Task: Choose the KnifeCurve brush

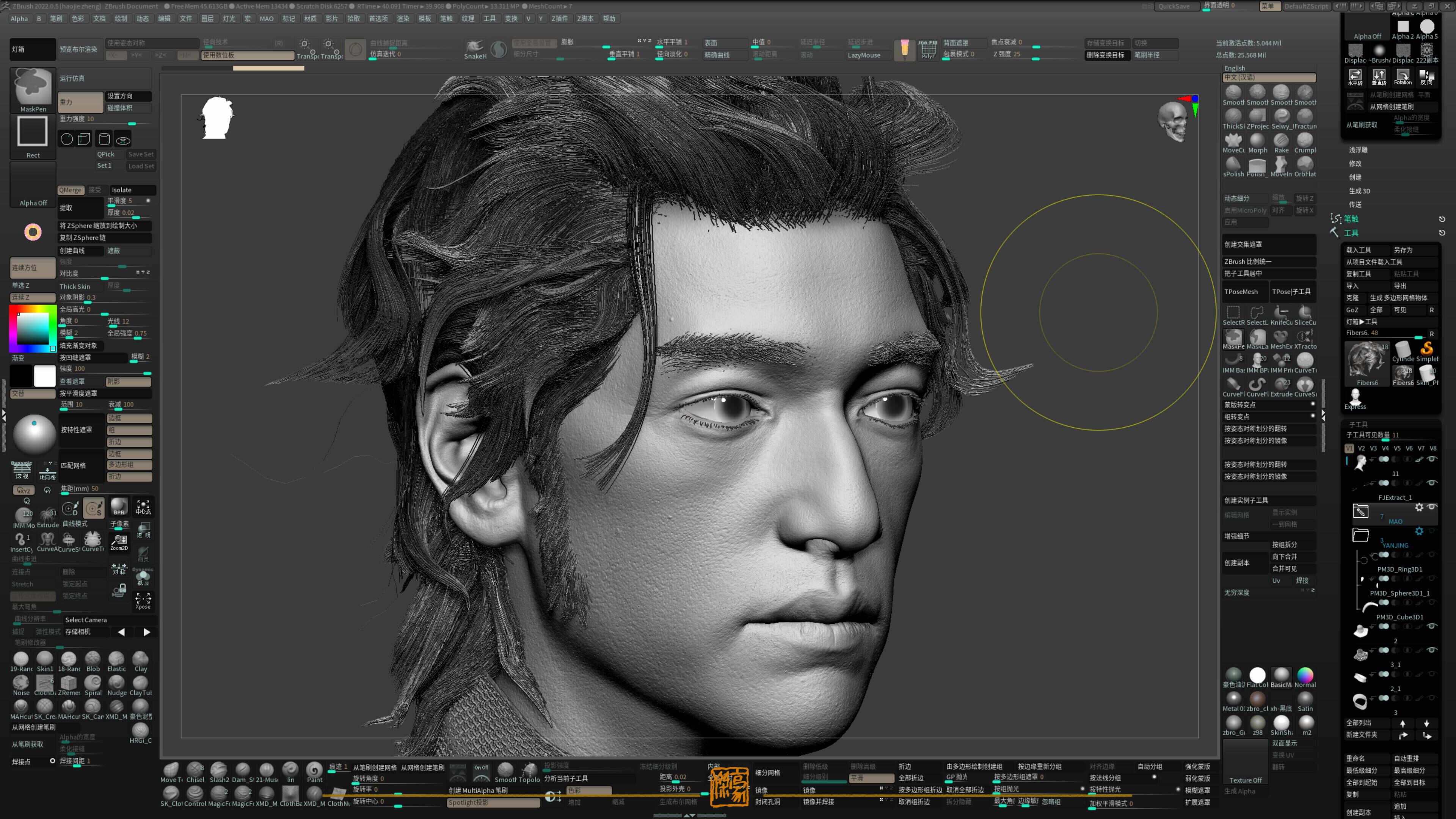Action: (x=1281, y=313)
